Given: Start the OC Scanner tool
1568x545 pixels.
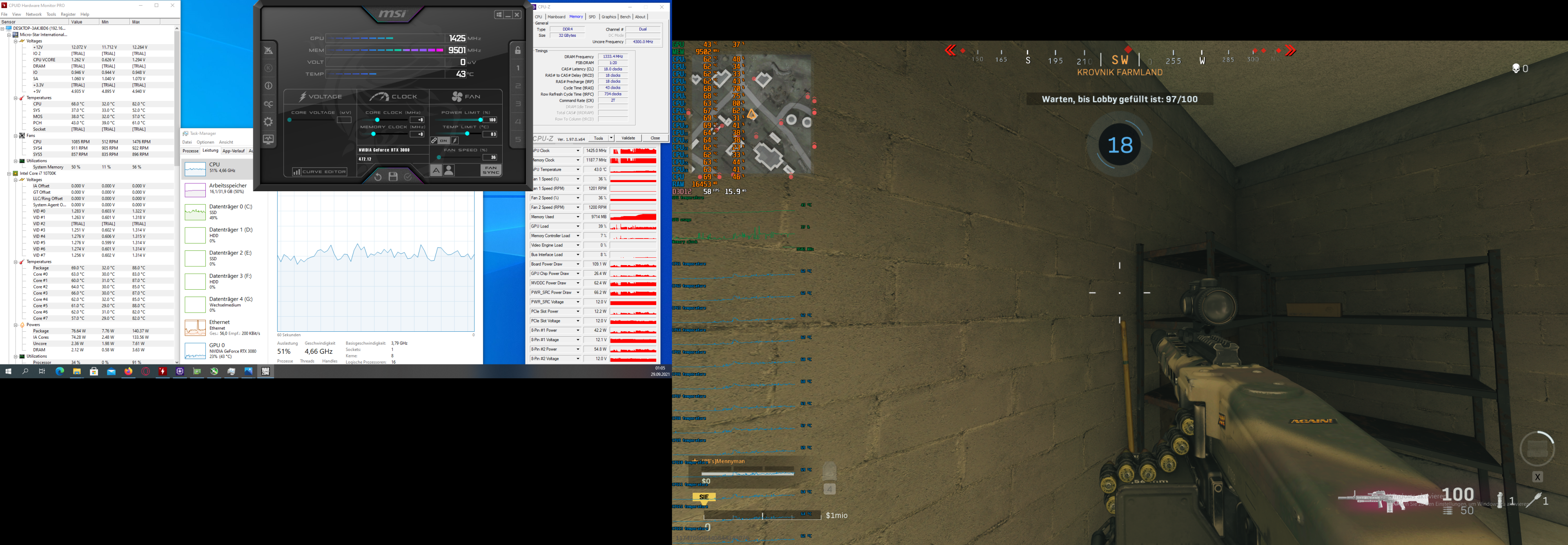Looking at the screenshot, I should (268, 104).
